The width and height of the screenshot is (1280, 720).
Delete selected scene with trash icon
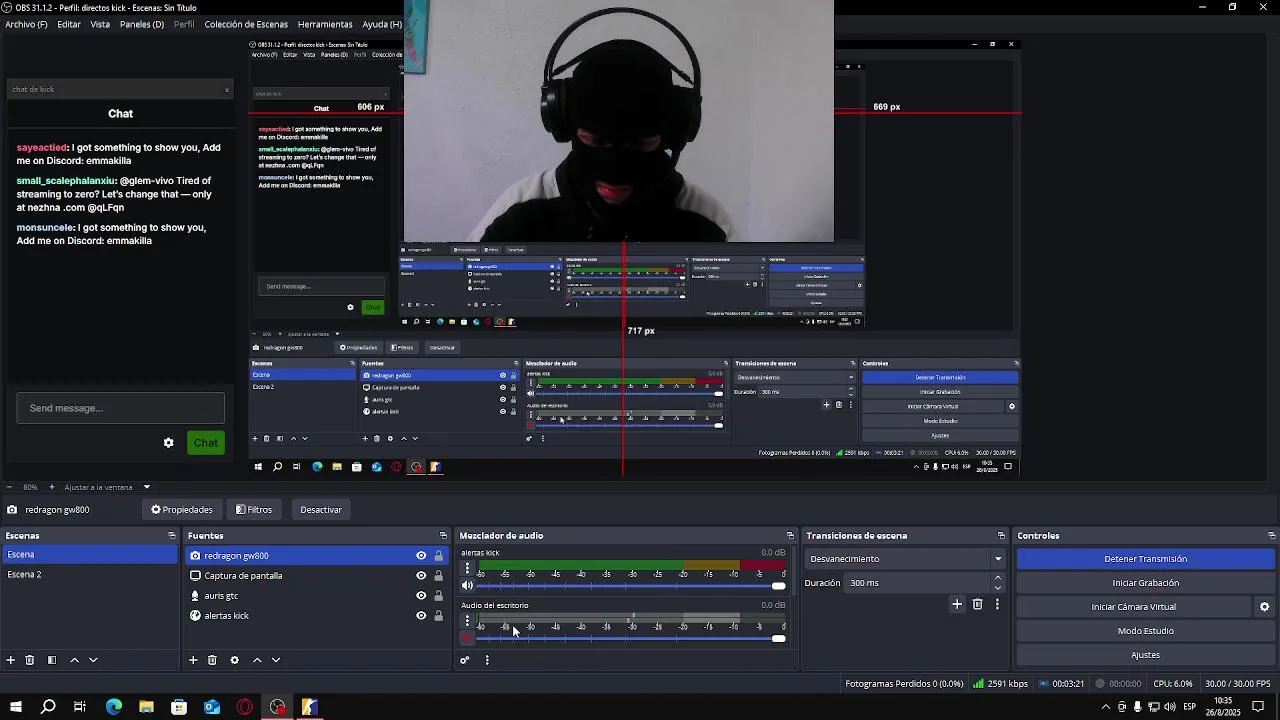click(30, 660)
